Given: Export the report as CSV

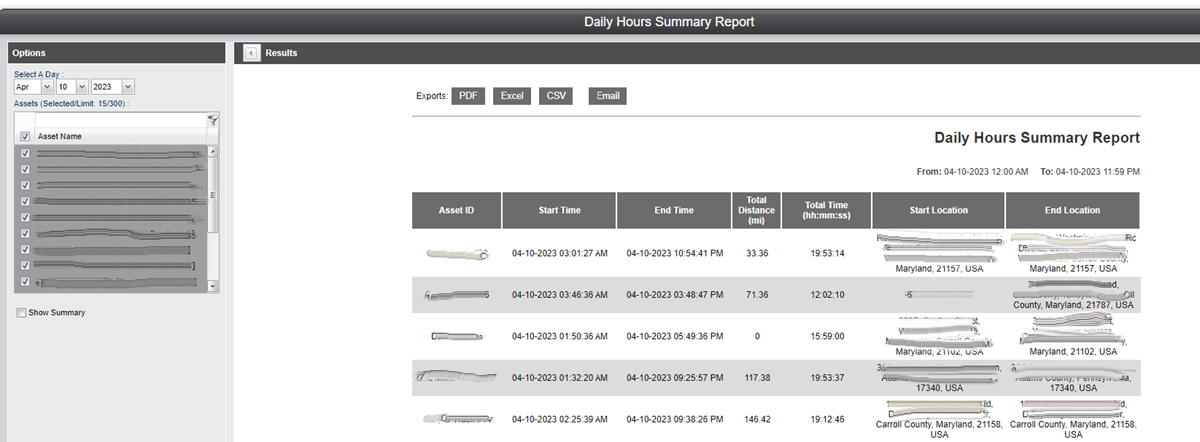Looking at the screenshot, I should pyautogui.click(x=556, y=96).
